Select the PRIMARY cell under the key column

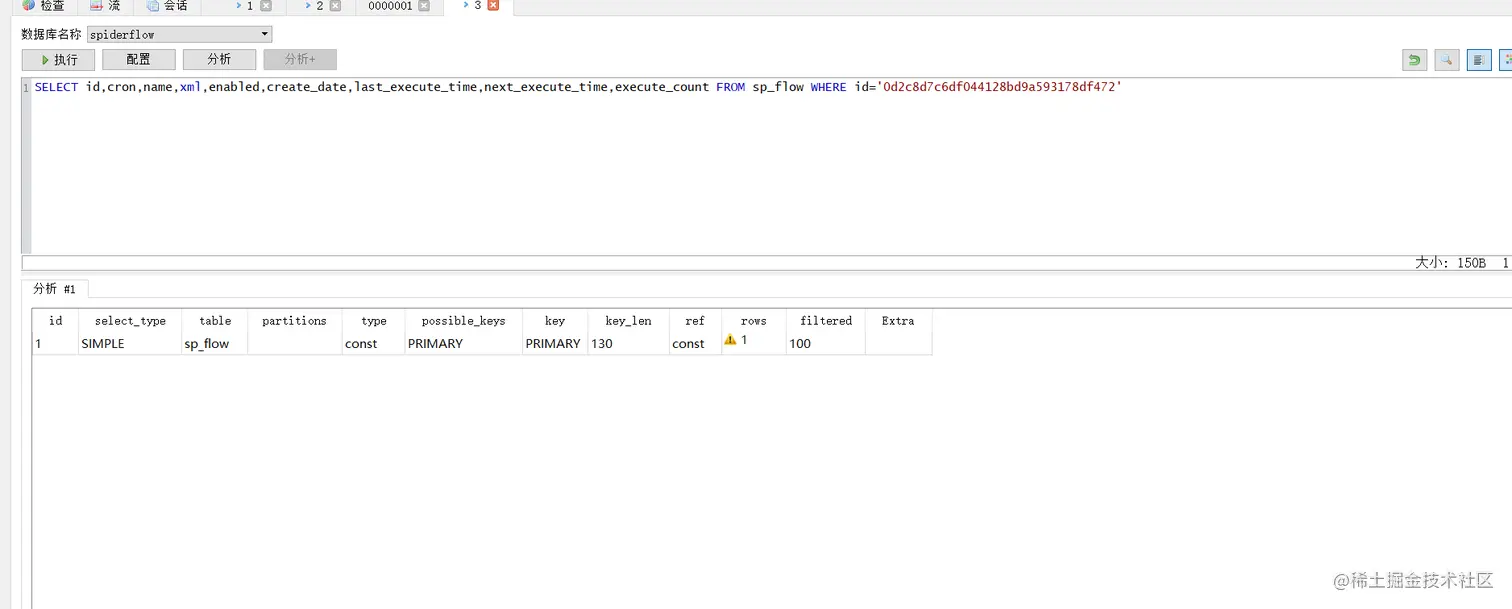coord(555,343)
